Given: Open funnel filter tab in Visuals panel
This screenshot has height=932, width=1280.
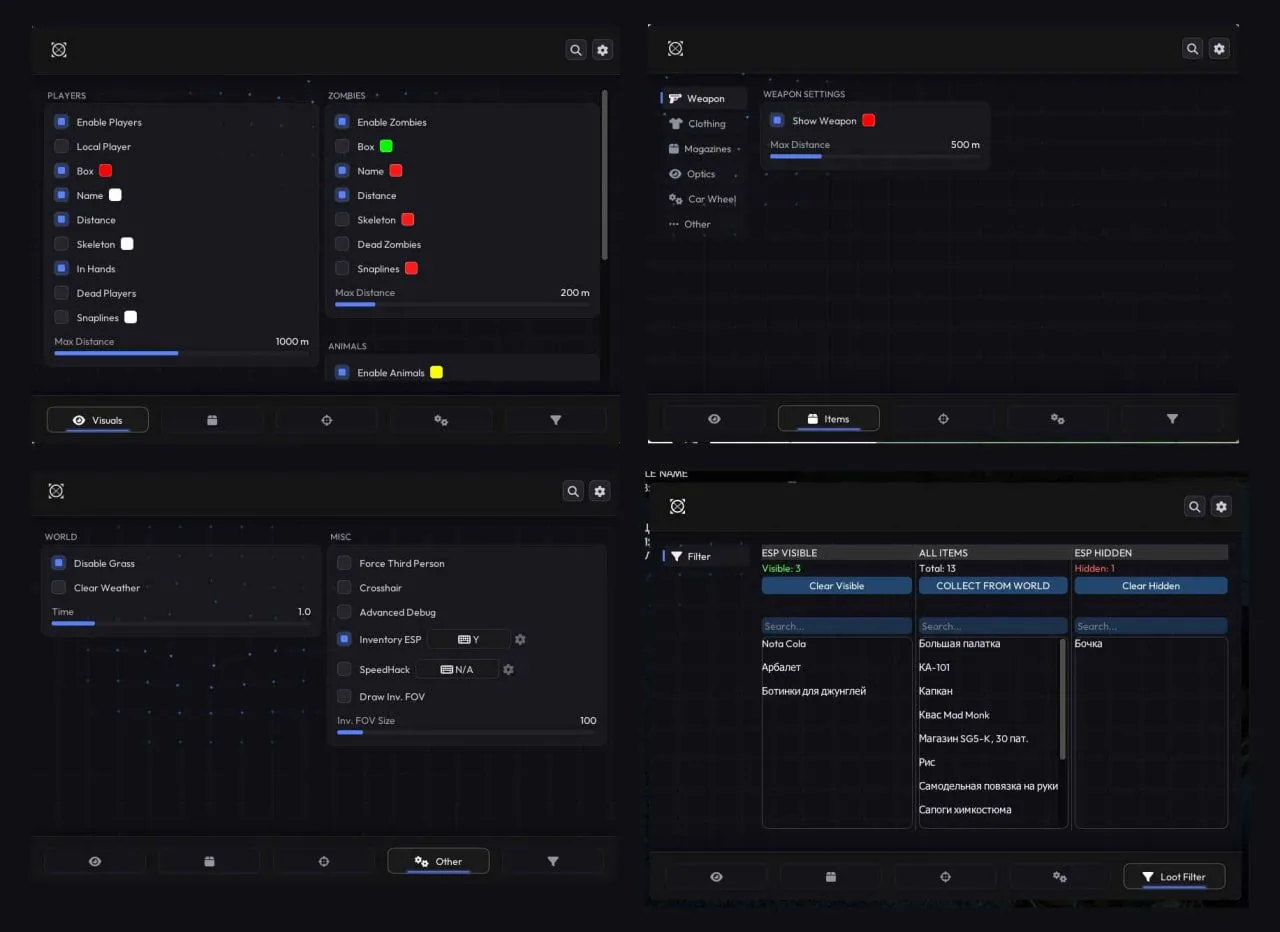Looking at the screenshot, I should [x=555, y=420].
